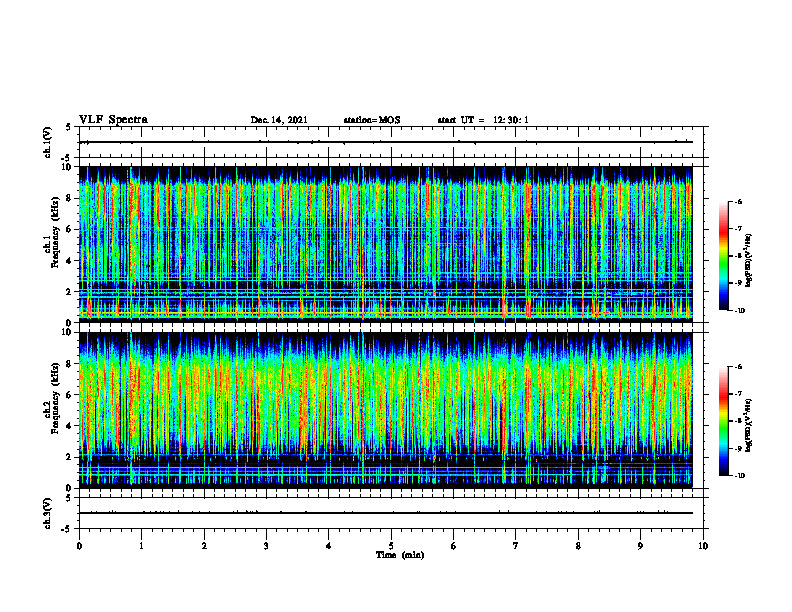Click the ch.3 voltage waveform trace panel
The image size is (792, 612).
pos(391,513)
